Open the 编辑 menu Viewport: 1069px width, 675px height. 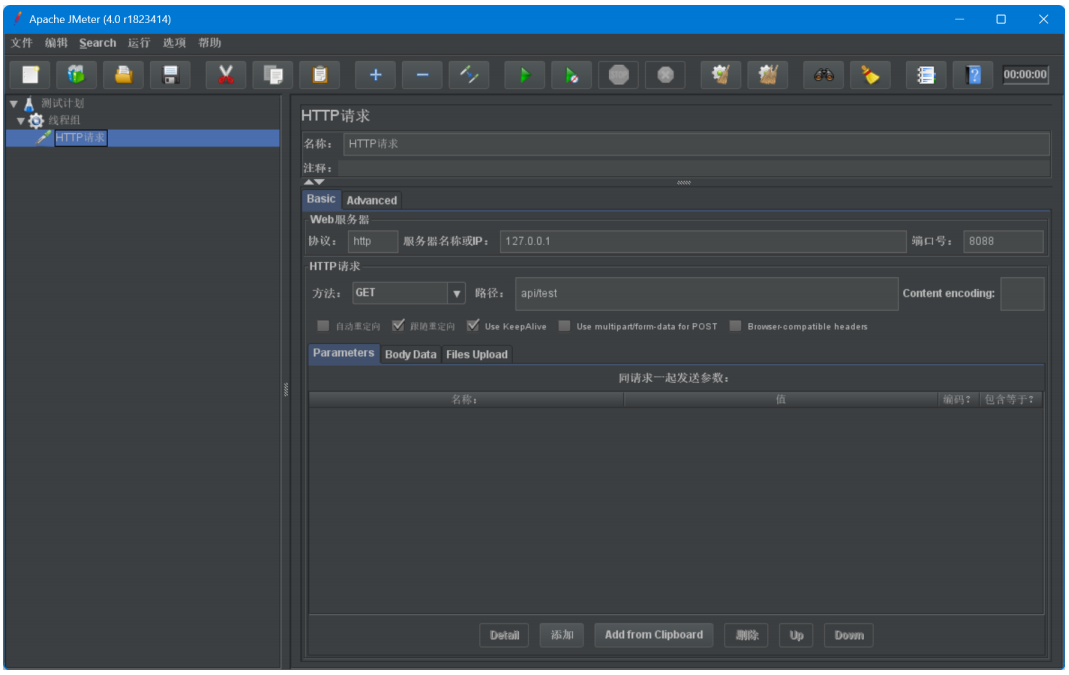[x=56, y=43]
